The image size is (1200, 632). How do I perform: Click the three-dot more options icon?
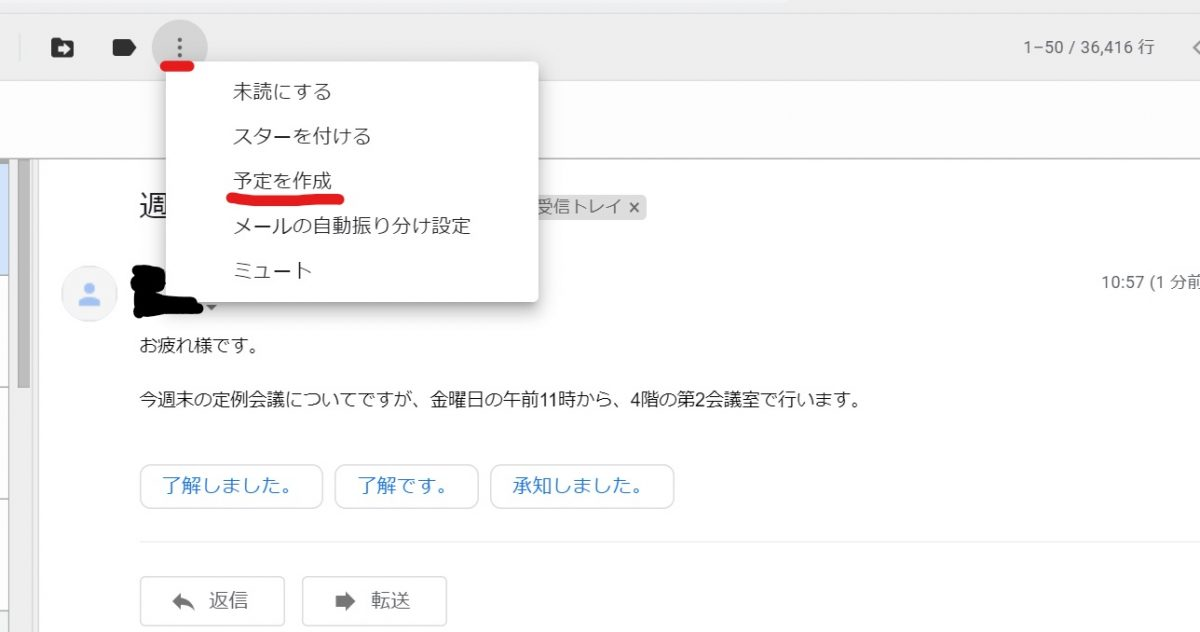[x=178, y=46]
